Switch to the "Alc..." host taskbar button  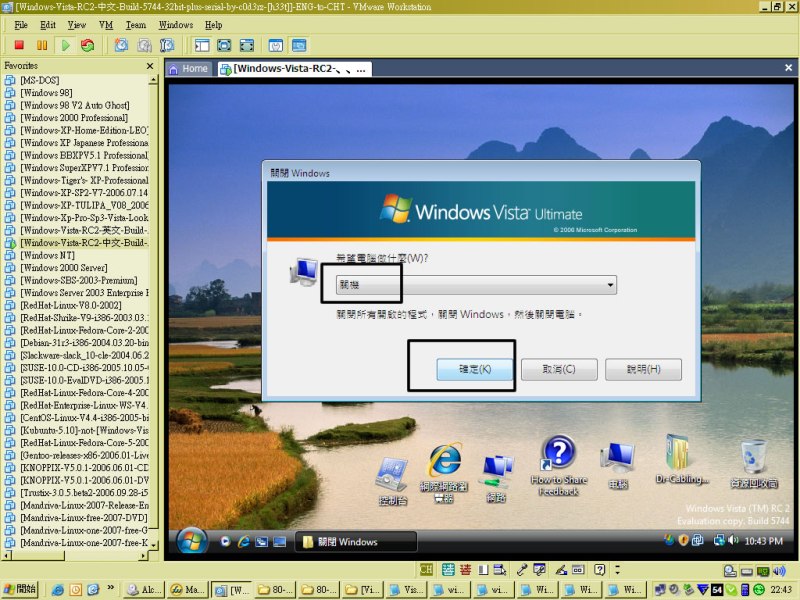[x=143, y=590]
